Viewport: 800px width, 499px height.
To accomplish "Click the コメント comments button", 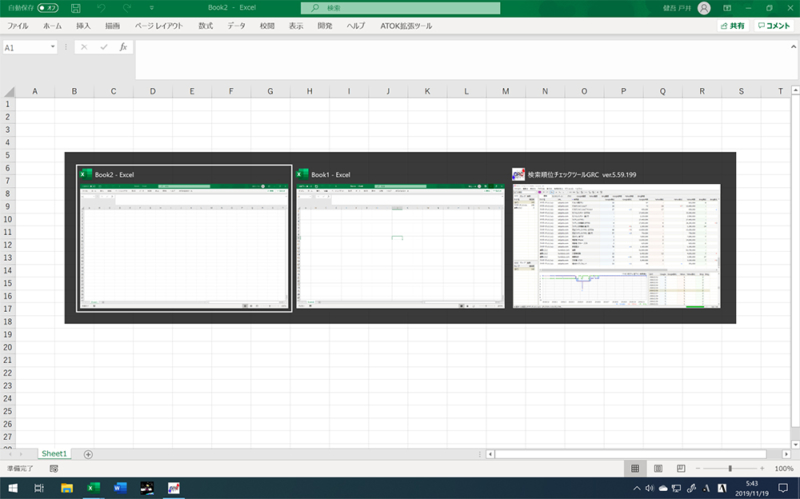I will click(x=774, y=26).
